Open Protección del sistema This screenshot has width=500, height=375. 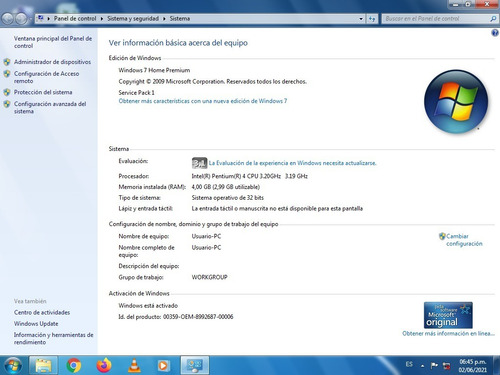[x=43, y=92]
